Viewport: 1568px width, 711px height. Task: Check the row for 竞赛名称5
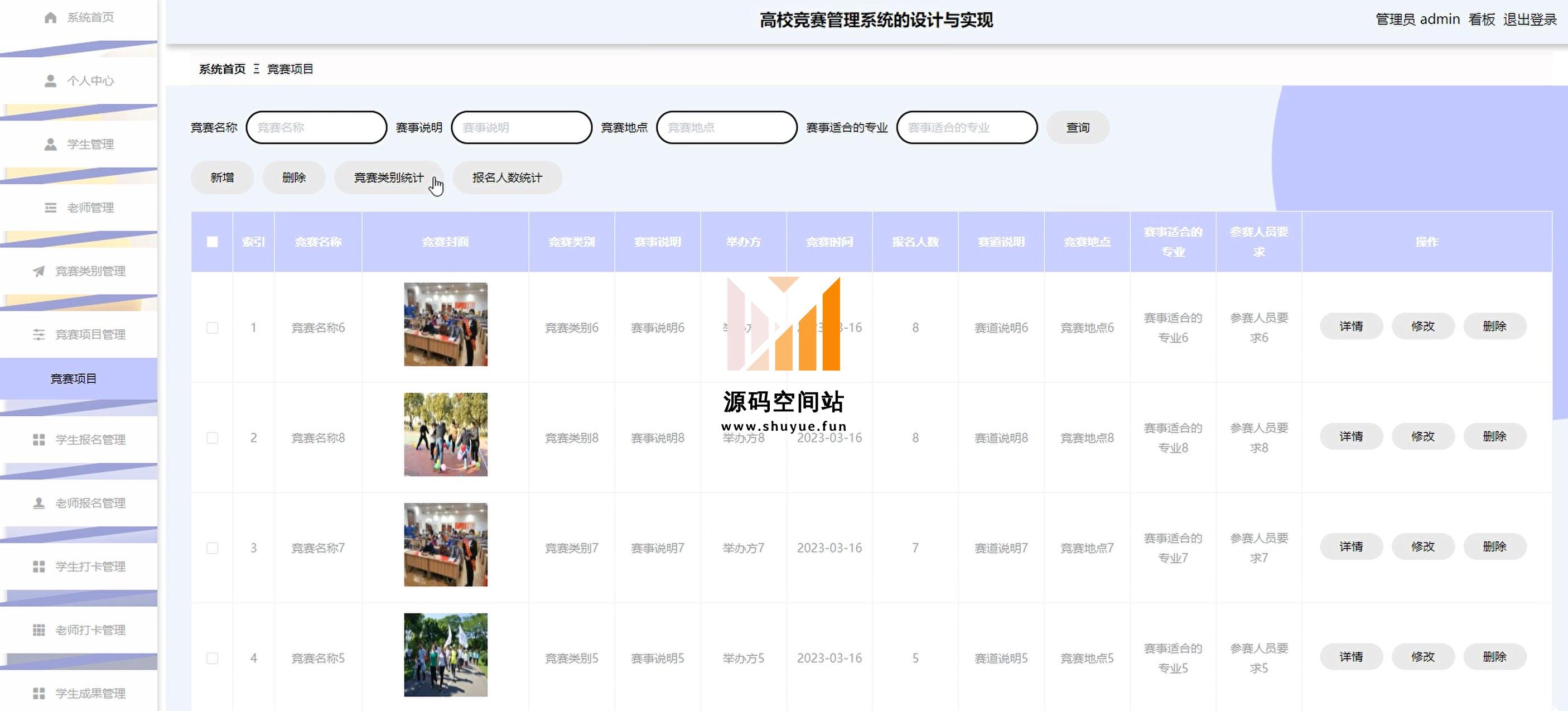[x=213, y=658]
